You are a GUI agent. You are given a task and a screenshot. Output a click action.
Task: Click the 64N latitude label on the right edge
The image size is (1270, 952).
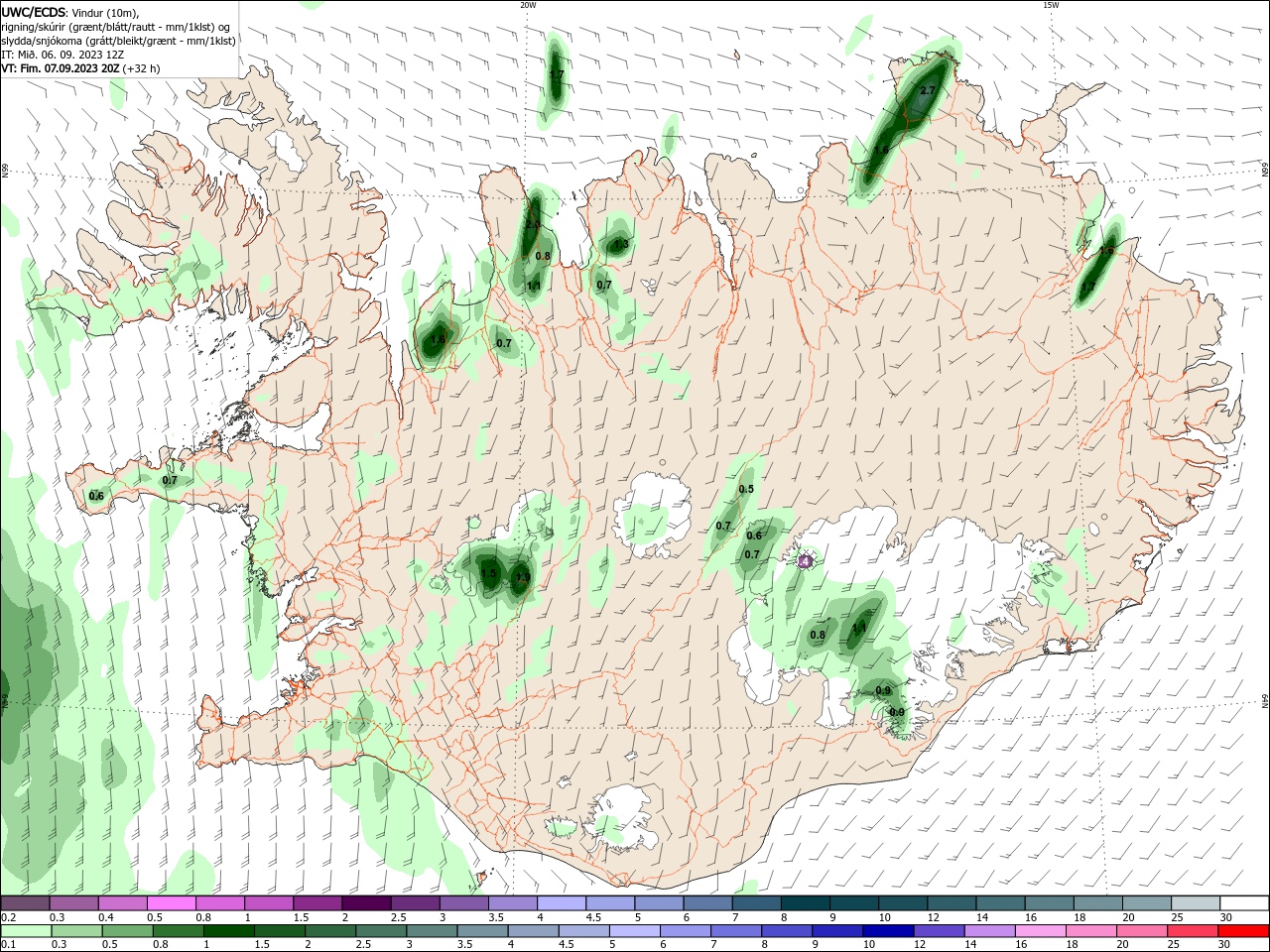coord(1265,701)
